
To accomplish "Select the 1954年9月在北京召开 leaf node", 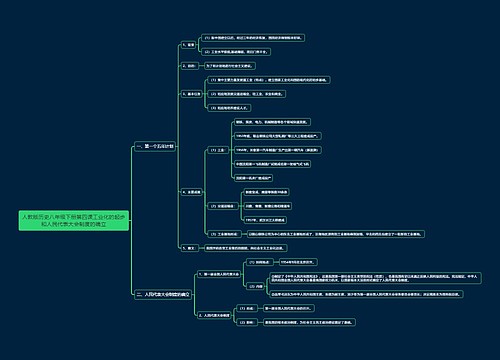I will pos(298,262).
